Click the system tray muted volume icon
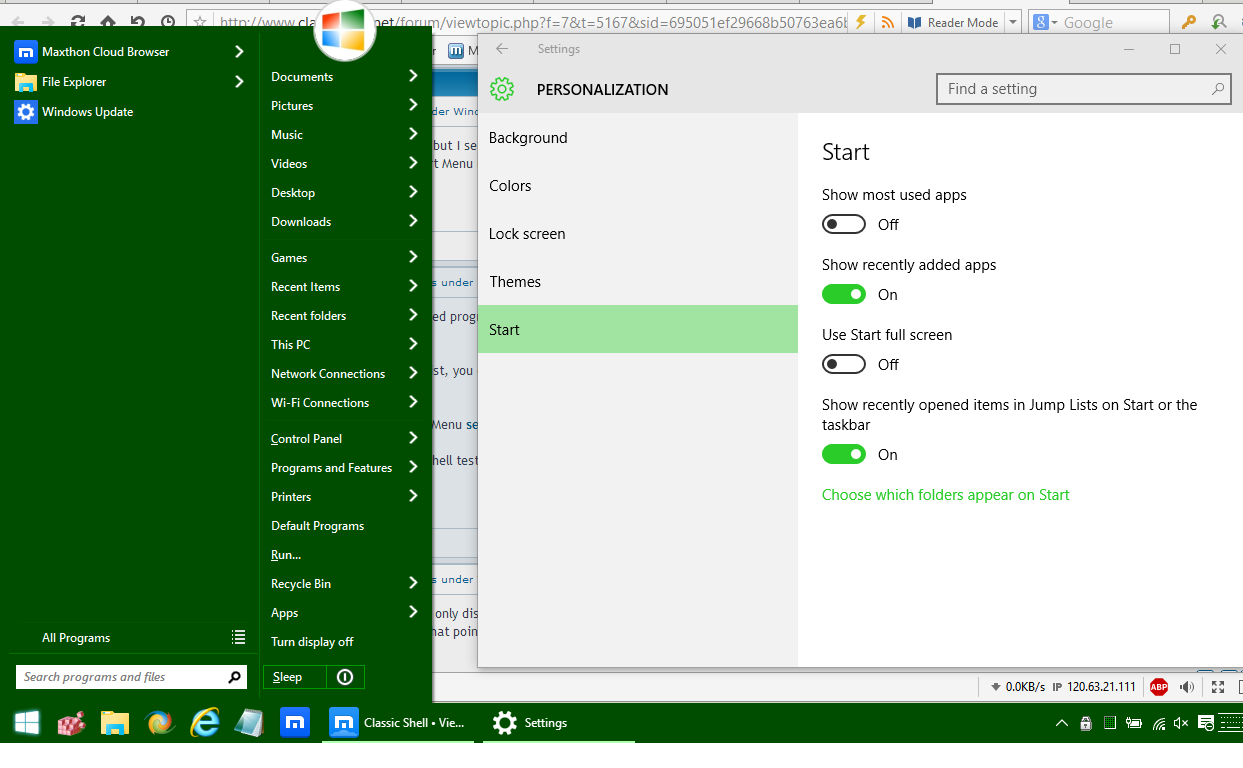Viewport: 1243px width, 768px height. [x=1181, y=723]
